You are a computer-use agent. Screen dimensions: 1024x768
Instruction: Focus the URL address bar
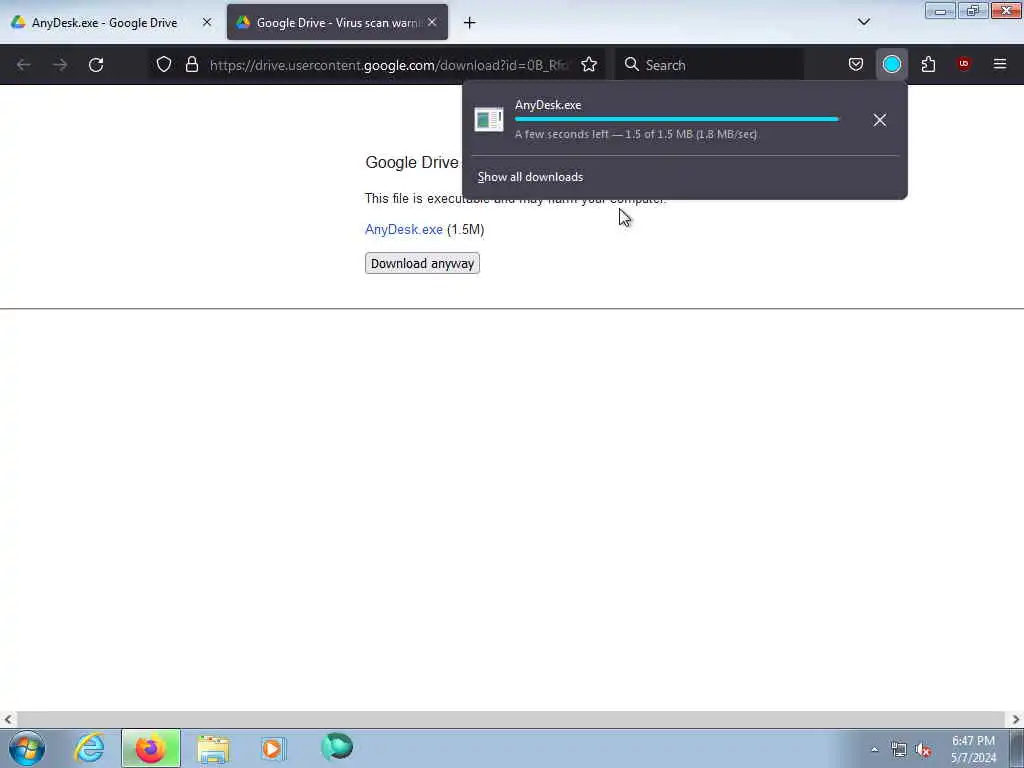389,65
